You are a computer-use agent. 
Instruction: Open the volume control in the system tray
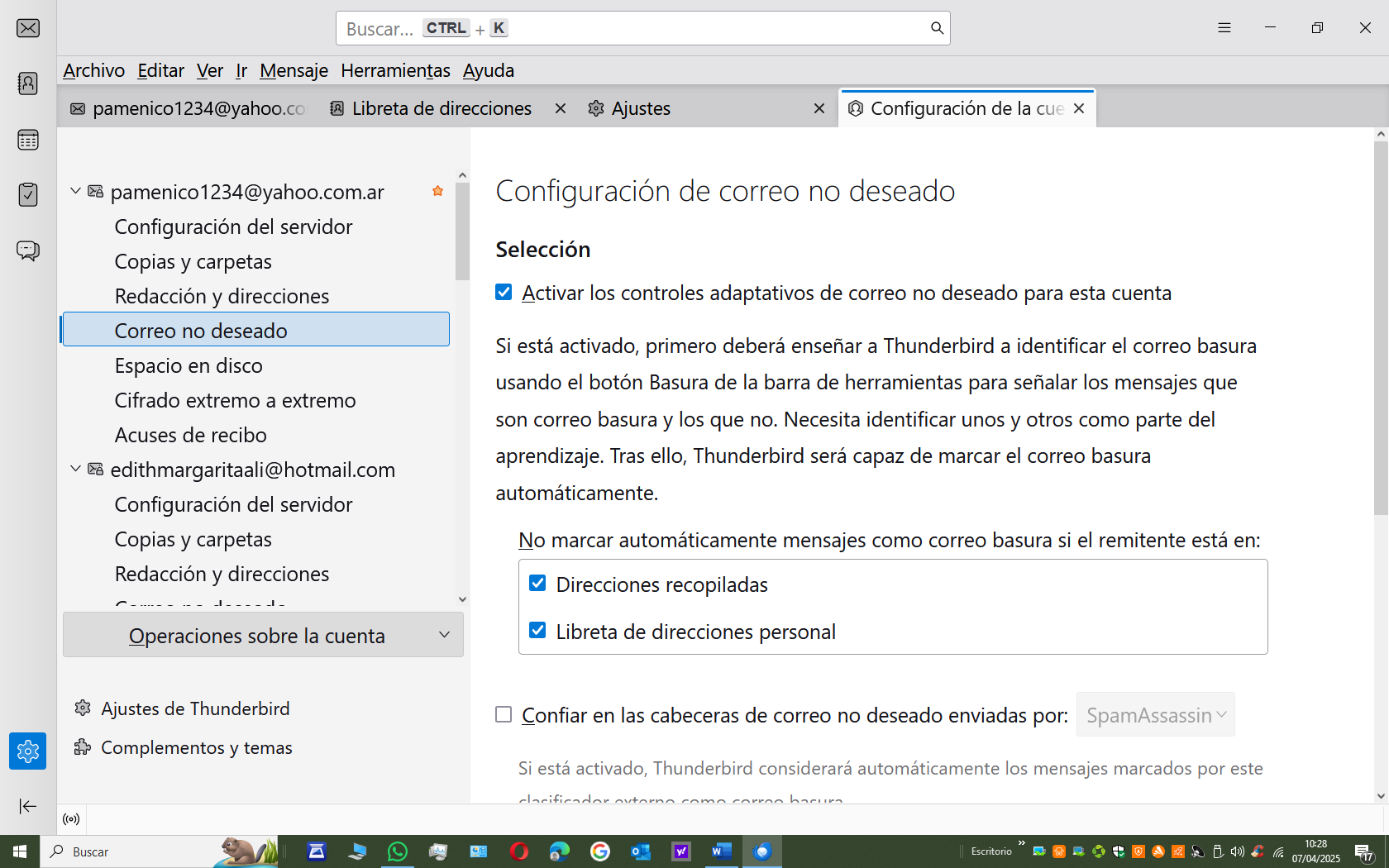[1238, 851]
